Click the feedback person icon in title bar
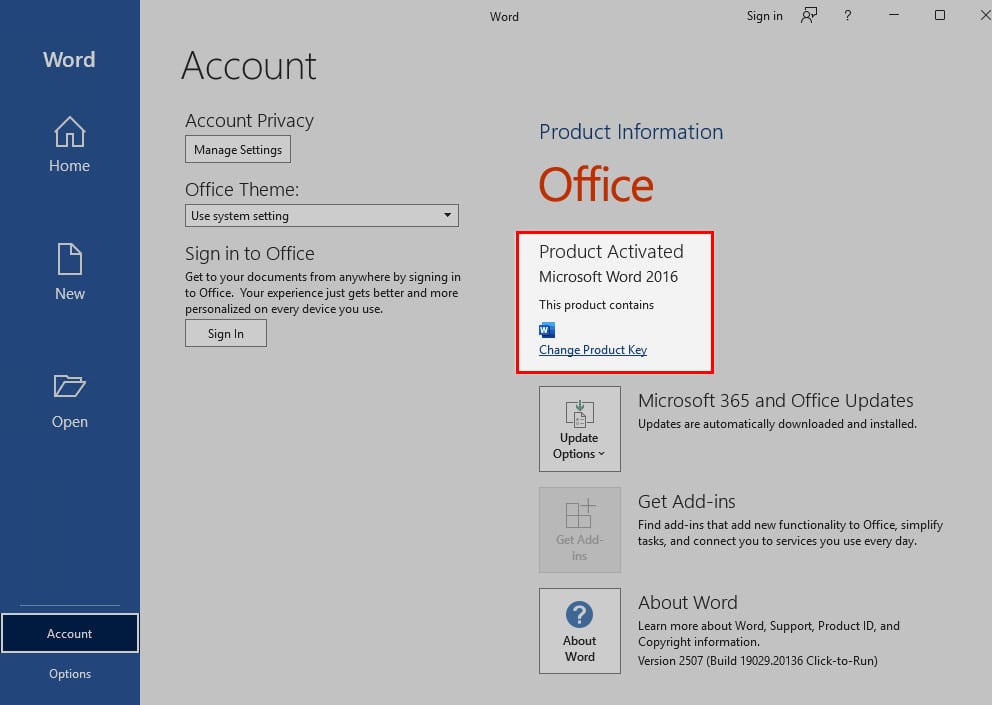The height and width of the screenshot is (705, 992). (809, 15)
